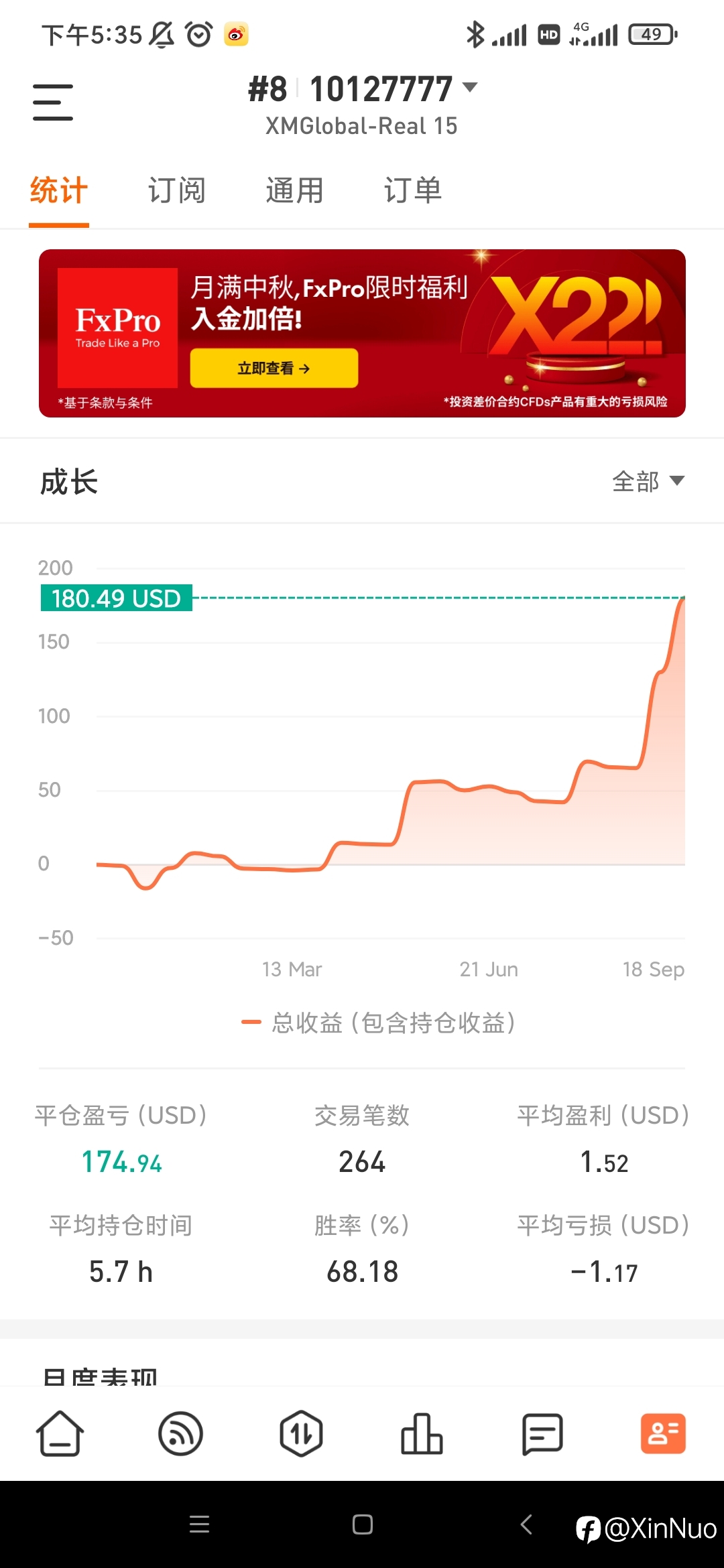
Task: Open the trade arrows hexagon icon
Action: [x=301, y=1433]
